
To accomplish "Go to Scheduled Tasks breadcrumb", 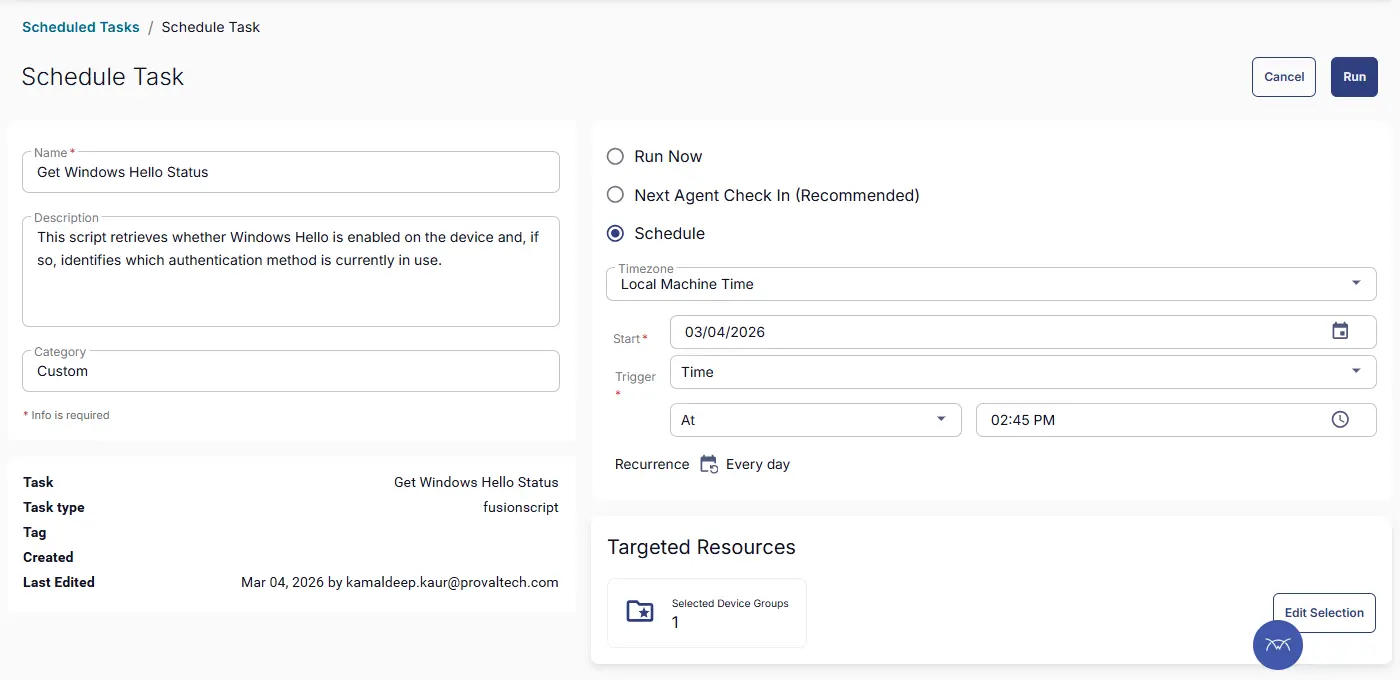I will [81, 27].
